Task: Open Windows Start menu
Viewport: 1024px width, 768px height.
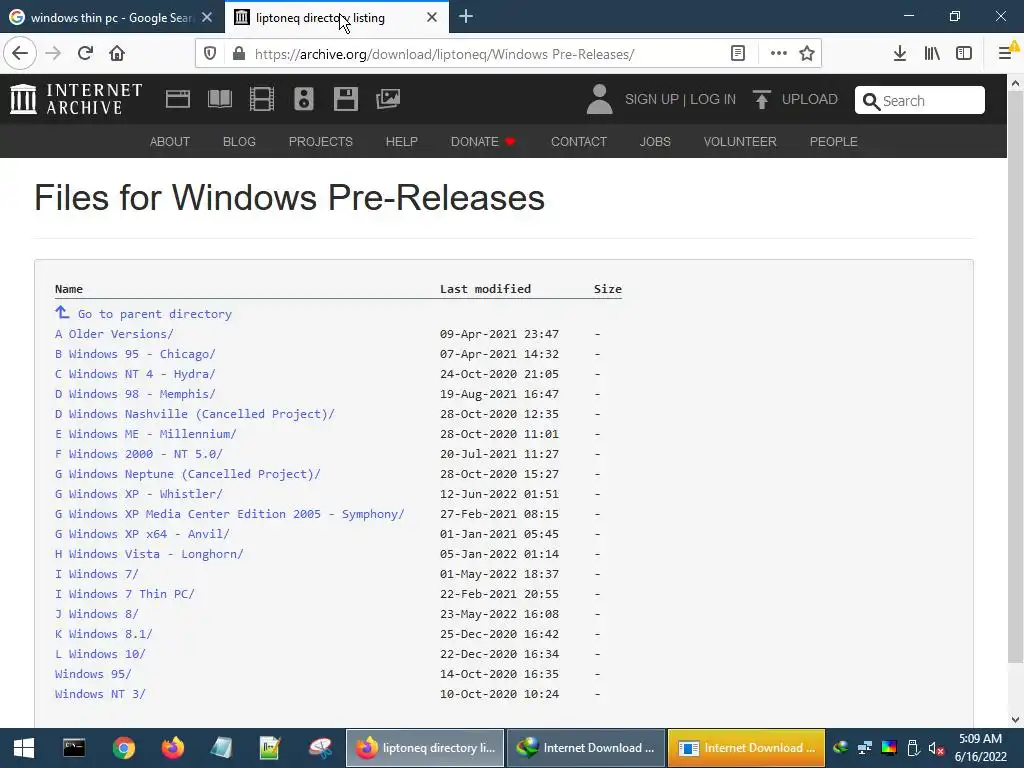Action: click(x=24, y=748)
